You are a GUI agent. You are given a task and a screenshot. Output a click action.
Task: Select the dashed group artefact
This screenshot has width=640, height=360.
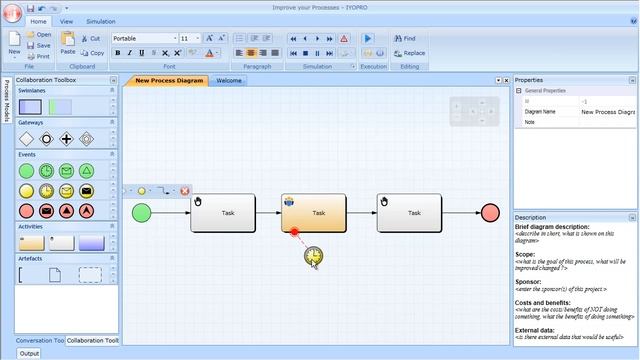pyautogui.click(x=90, y=275)
